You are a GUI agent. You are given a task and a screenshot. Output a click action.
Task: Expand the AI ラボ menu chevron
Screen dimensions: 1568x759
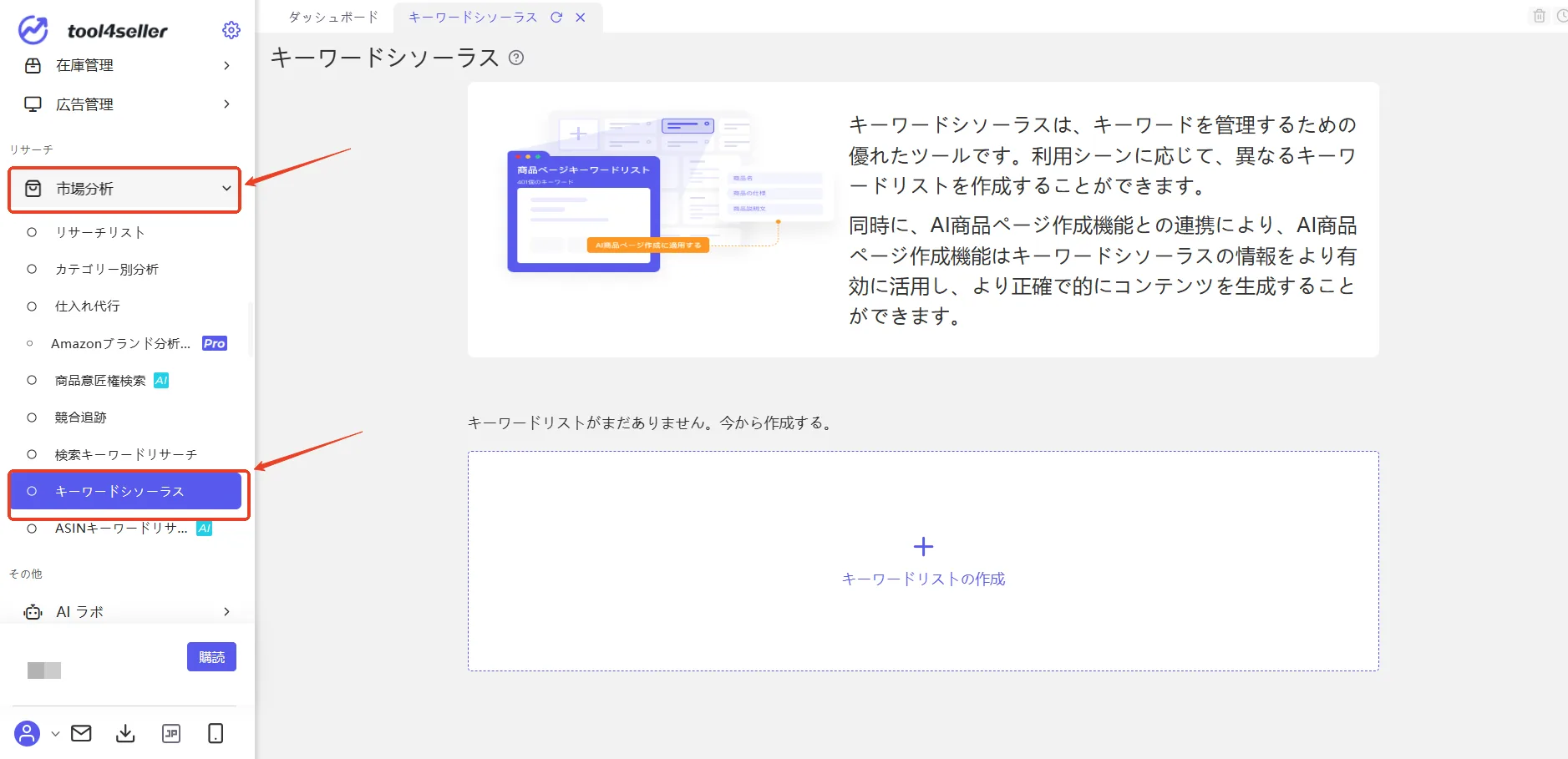pyautogui.click(x=226, y=612)
